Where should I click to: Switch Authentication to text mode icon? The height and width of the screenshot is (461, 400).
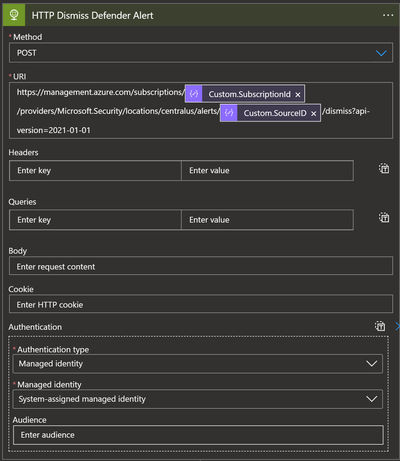coord(380,326)
